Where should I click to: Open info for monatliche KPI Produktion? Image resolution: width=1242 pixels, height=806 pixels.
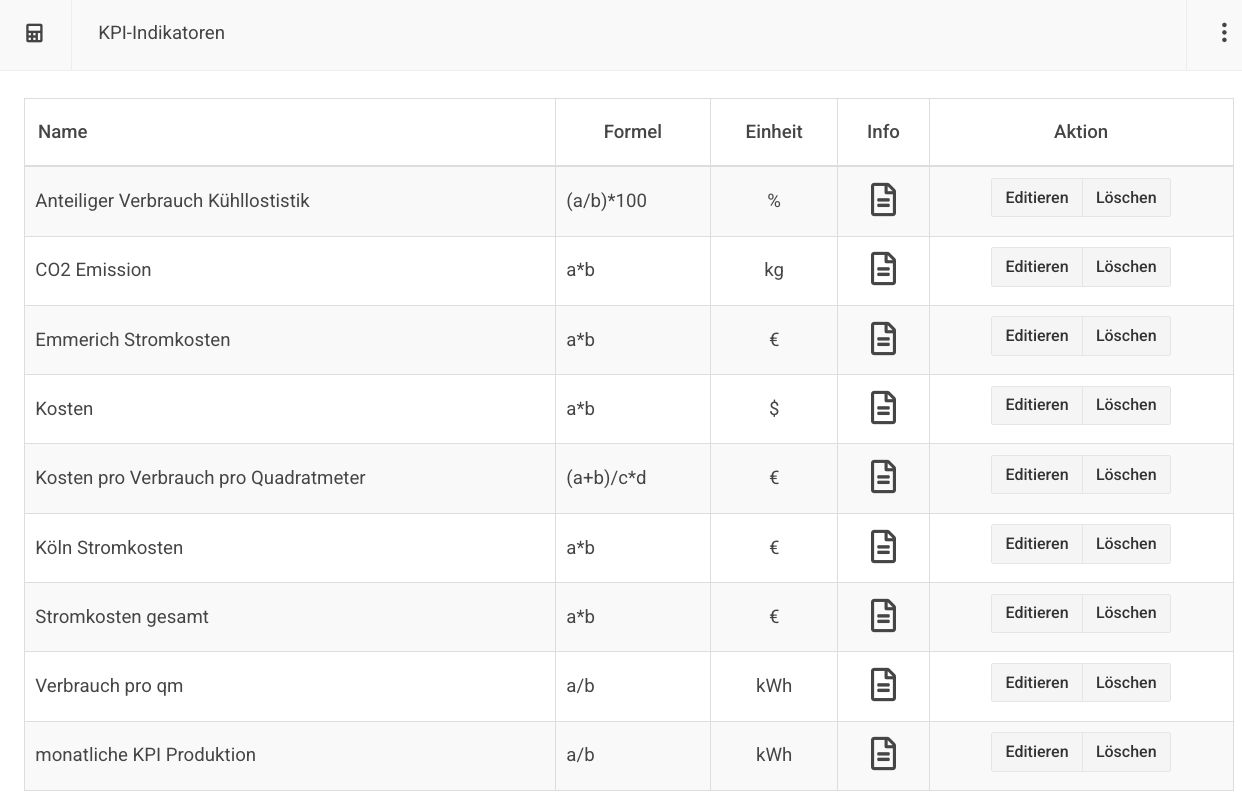883,754
